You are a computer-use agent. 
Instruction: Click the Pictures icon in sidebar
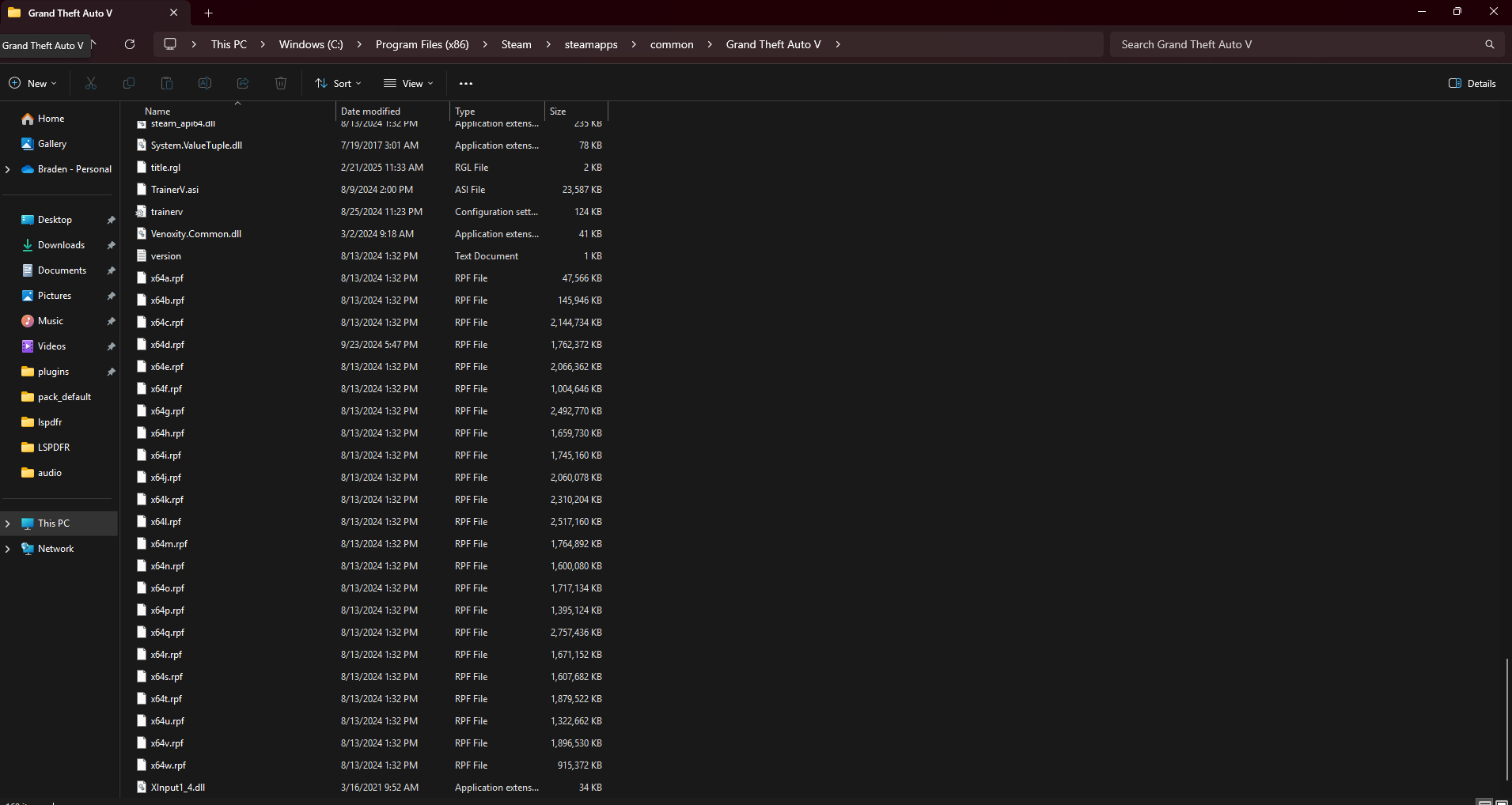(28, 296)
